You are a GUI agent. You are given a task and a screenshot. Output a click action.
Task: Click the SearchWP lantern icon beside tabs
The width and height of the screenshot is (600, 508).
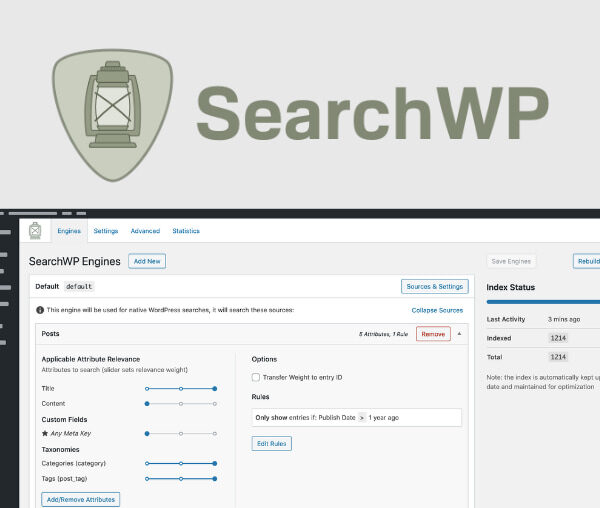pos(35,230)
